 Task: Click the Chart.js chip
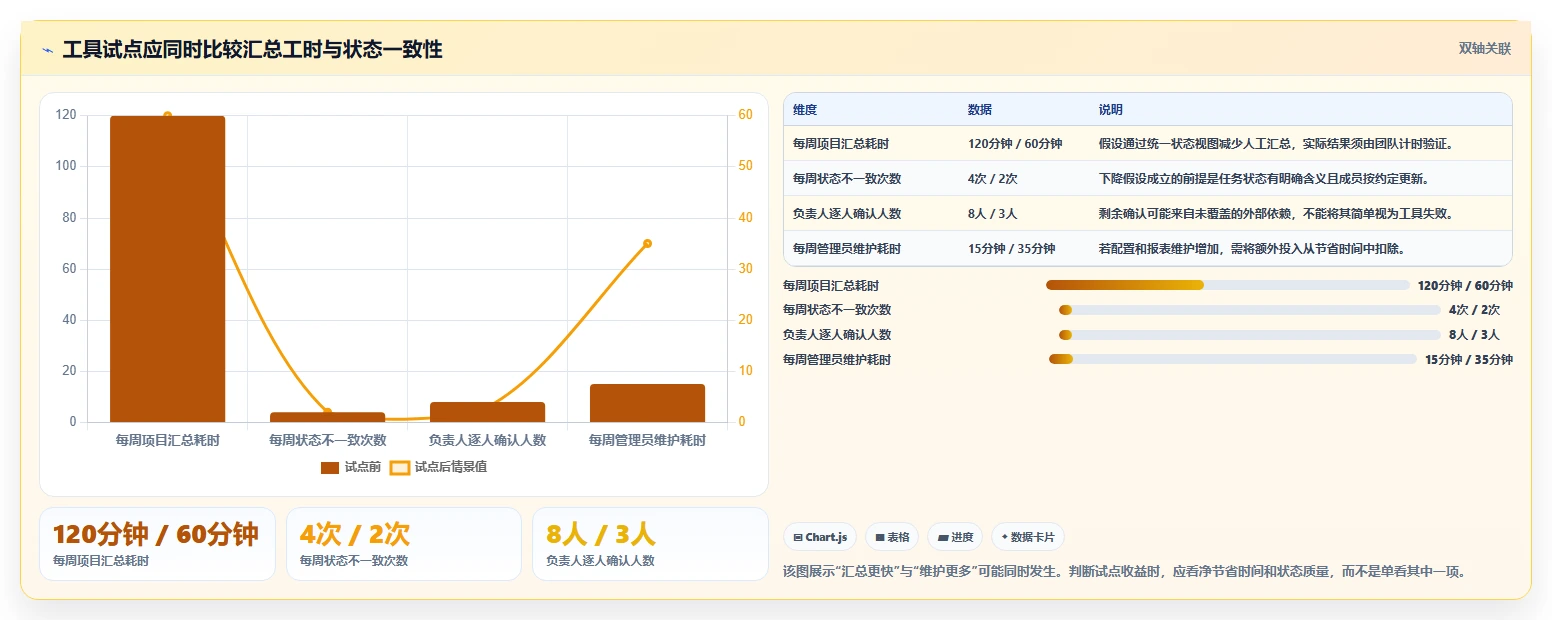coord(820,537)
